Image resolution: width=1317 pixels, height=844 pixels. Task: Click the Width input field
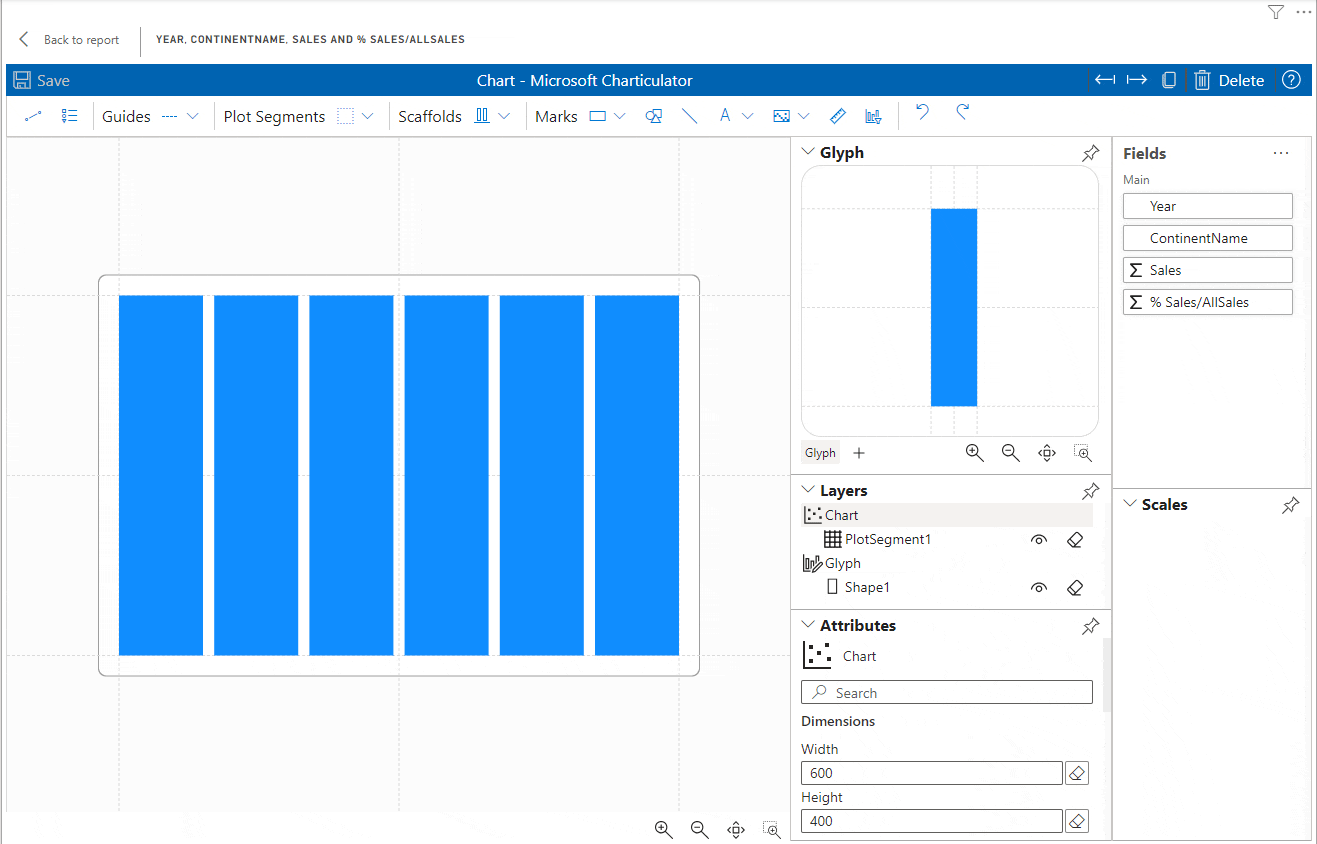pos(931,772)
